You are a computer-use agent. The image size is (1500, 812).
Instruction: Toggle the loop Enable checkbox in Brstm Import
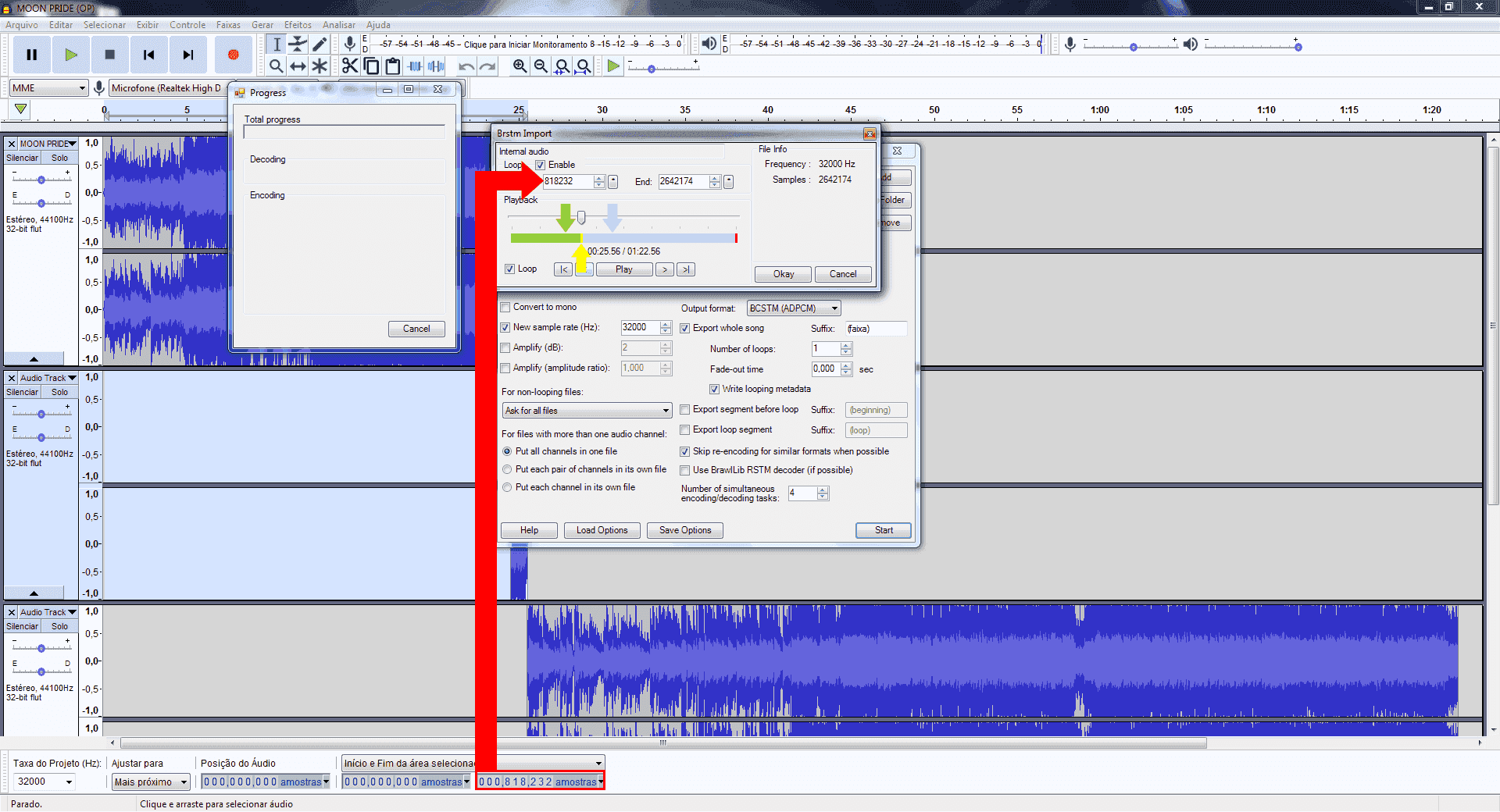540,165
